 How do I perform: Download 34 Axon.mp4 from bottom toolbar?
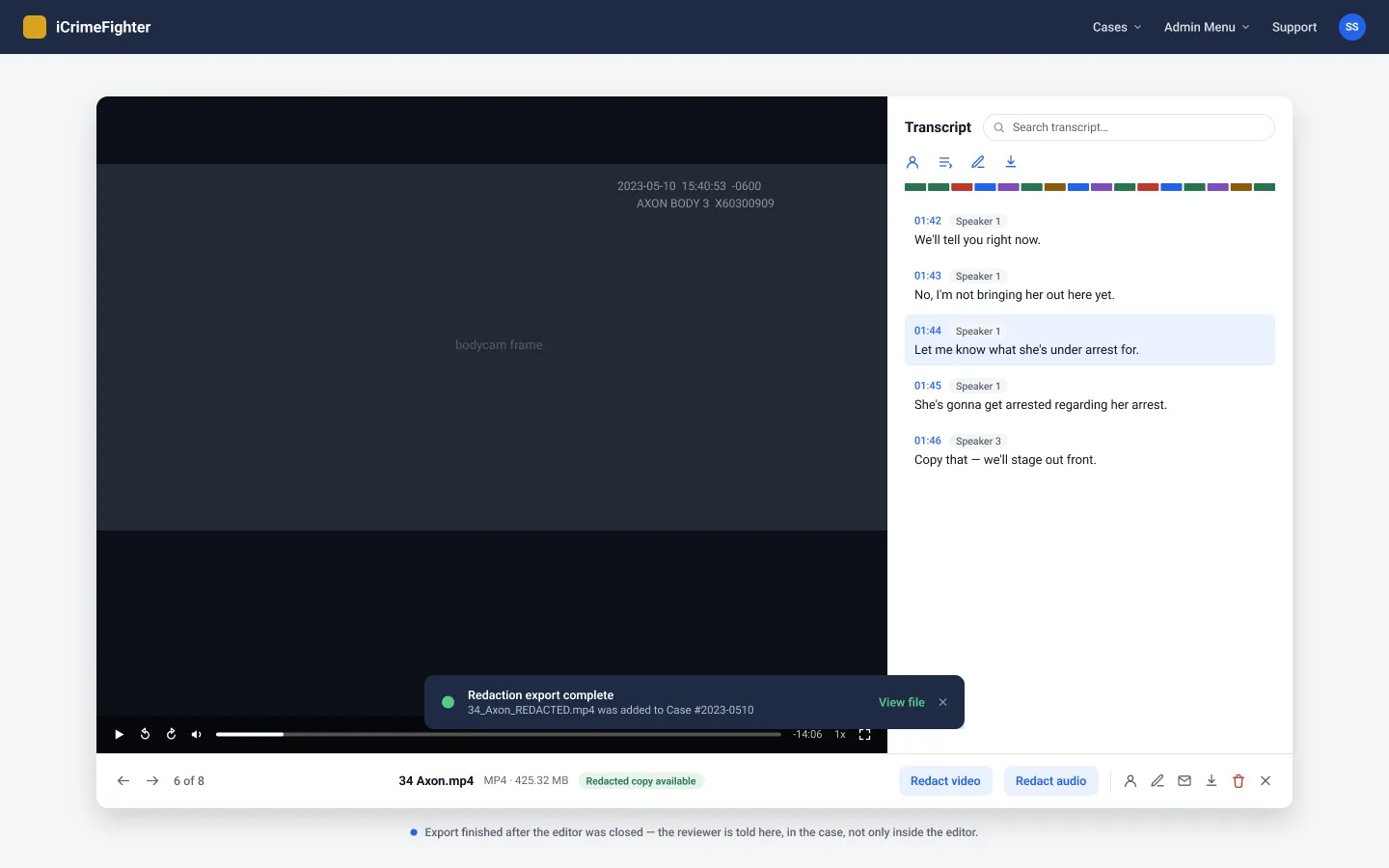[x=1212, y=781]
